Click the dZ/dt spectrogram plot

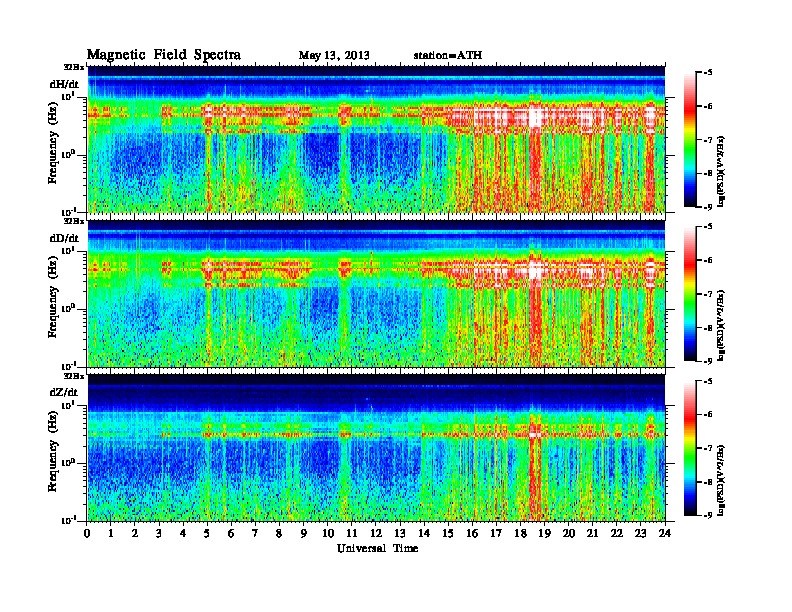click(x=376, y=448)
